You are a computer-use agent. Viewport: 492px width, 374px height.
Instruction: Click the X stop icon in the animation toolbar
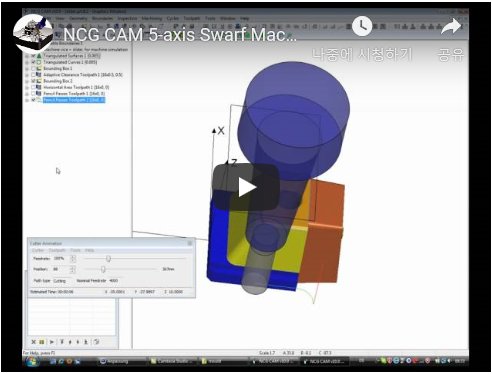[33, 342]
